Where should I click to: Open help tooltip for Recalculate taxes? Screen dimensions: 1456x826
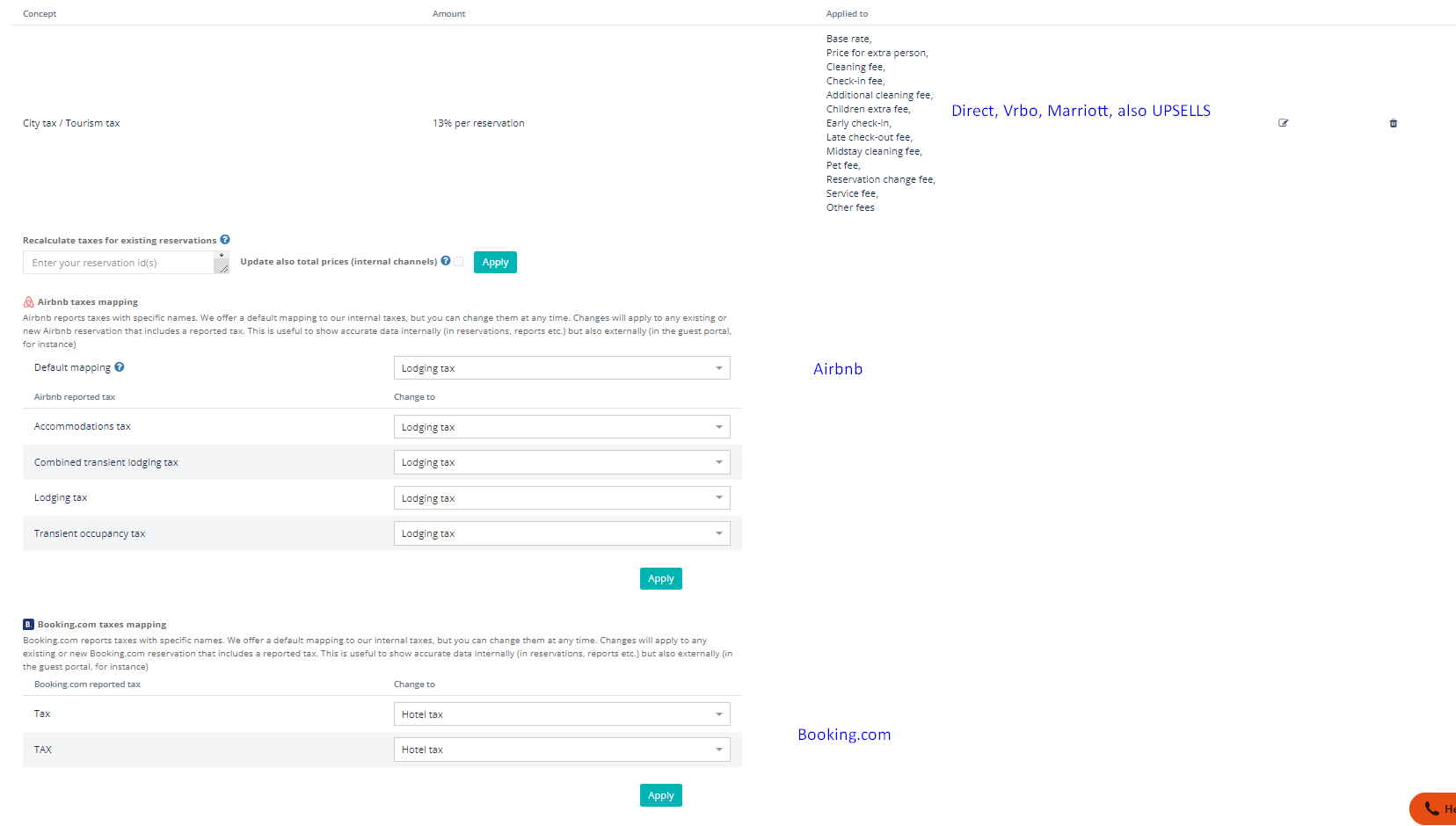(225, 240)
